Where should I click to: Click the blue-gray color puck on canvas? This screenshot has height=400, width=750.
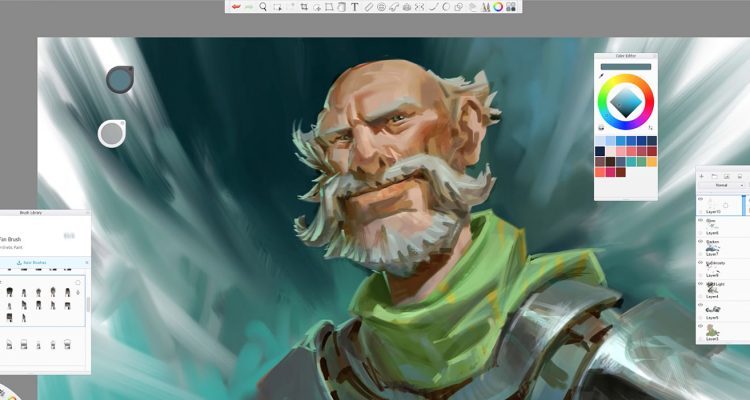pos(119,79)
